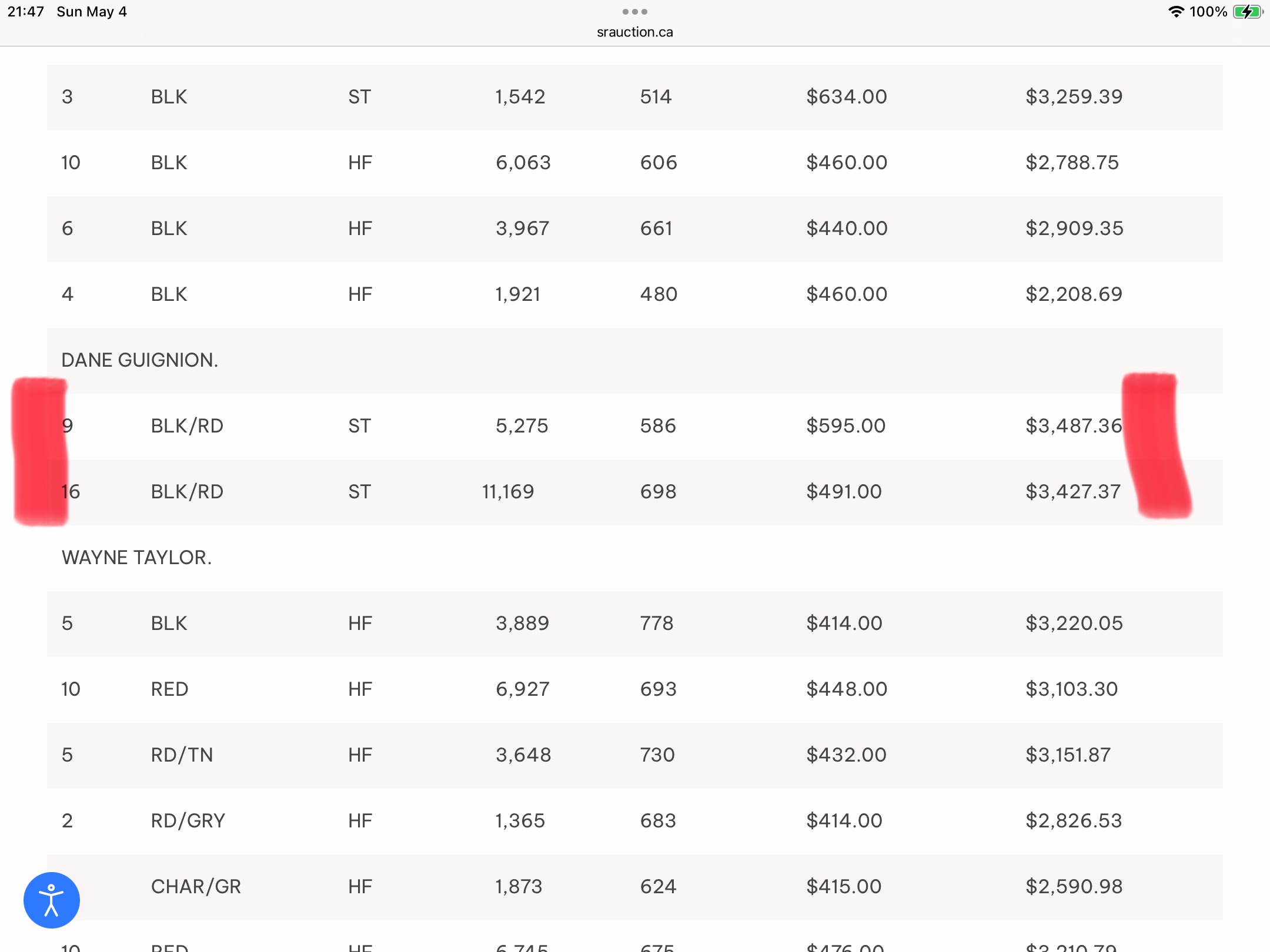Tap the $634.00 price cell
The image size is (1270, 952).
(847, 97)
